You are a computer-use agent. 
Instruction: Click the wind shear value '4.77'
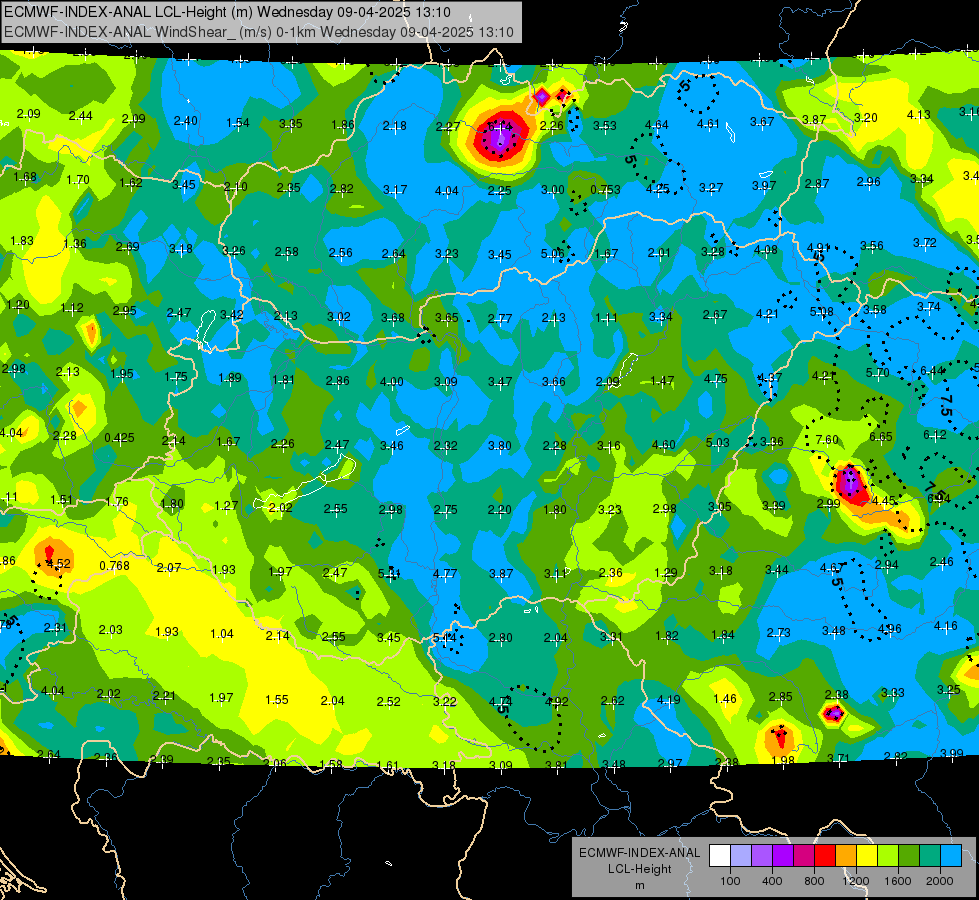click(445, 573)
